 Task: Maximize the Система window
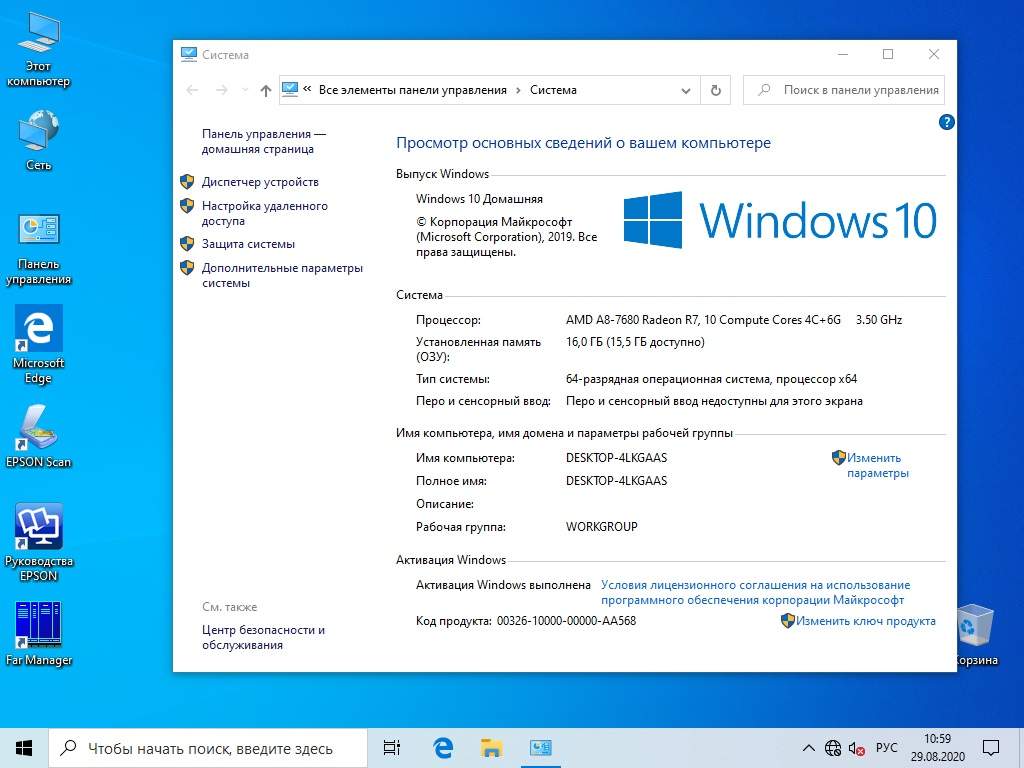tap(888, 54)
